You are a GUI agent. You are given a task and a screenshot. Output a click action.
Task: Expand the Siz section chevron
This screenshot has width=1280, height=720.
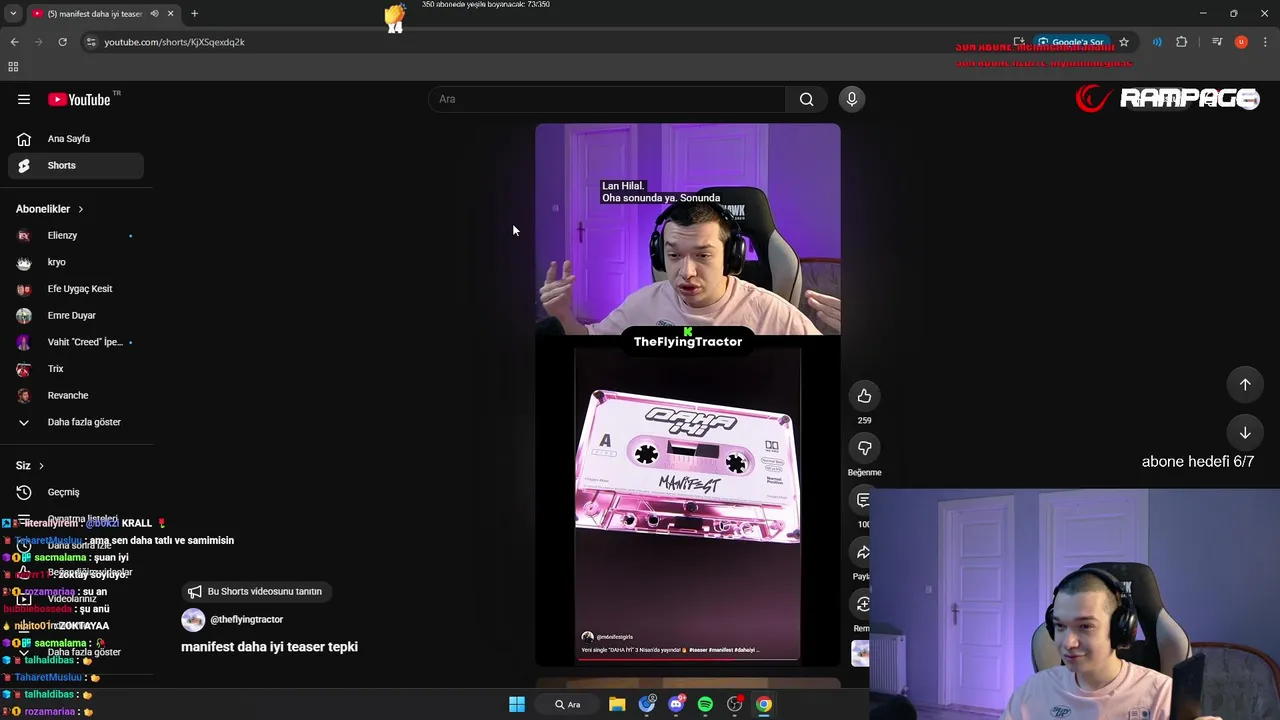[x=41, y=466]
